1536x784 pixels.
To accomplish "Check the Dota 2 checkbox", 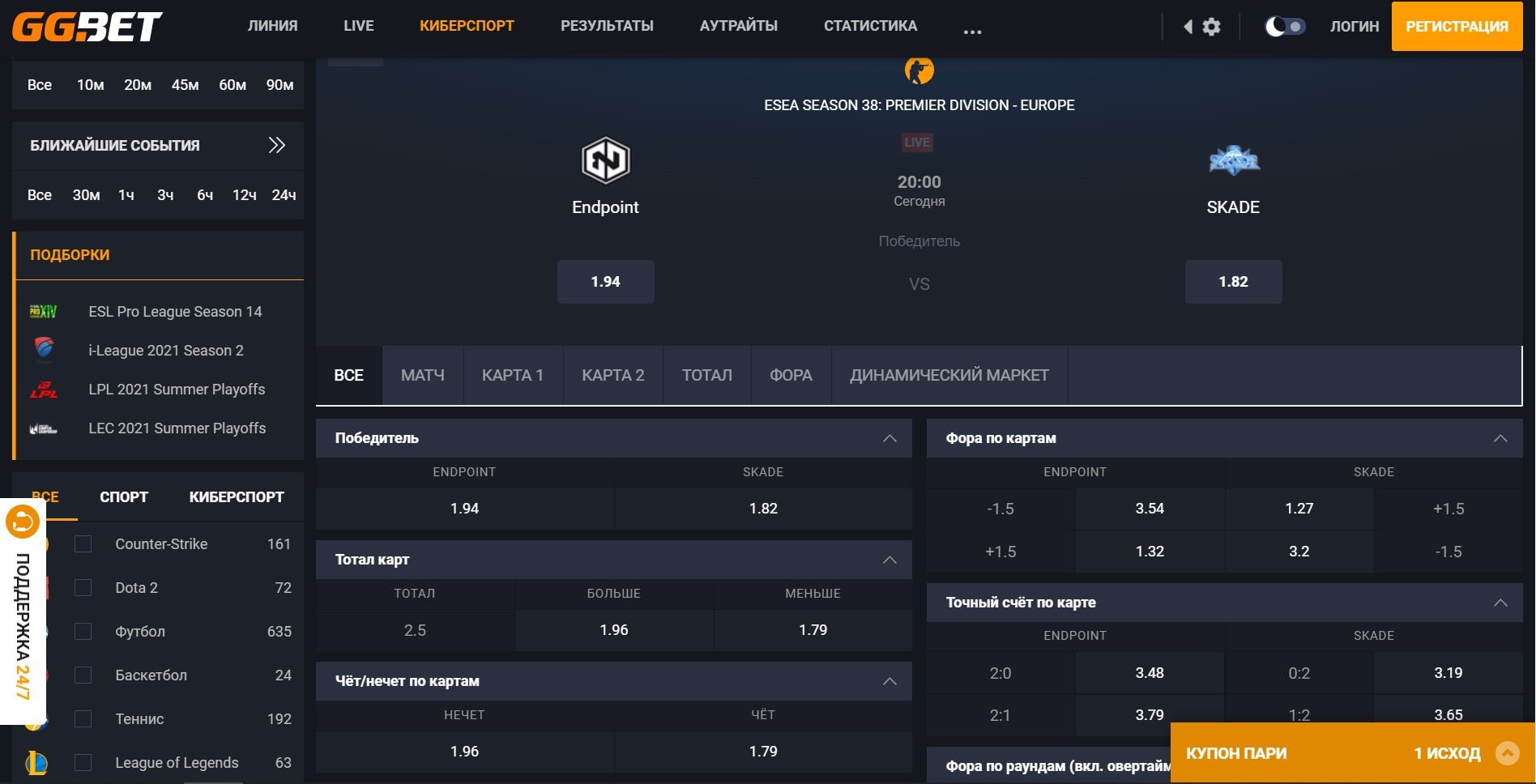I will pyautogui.click(x=83, y=588).
